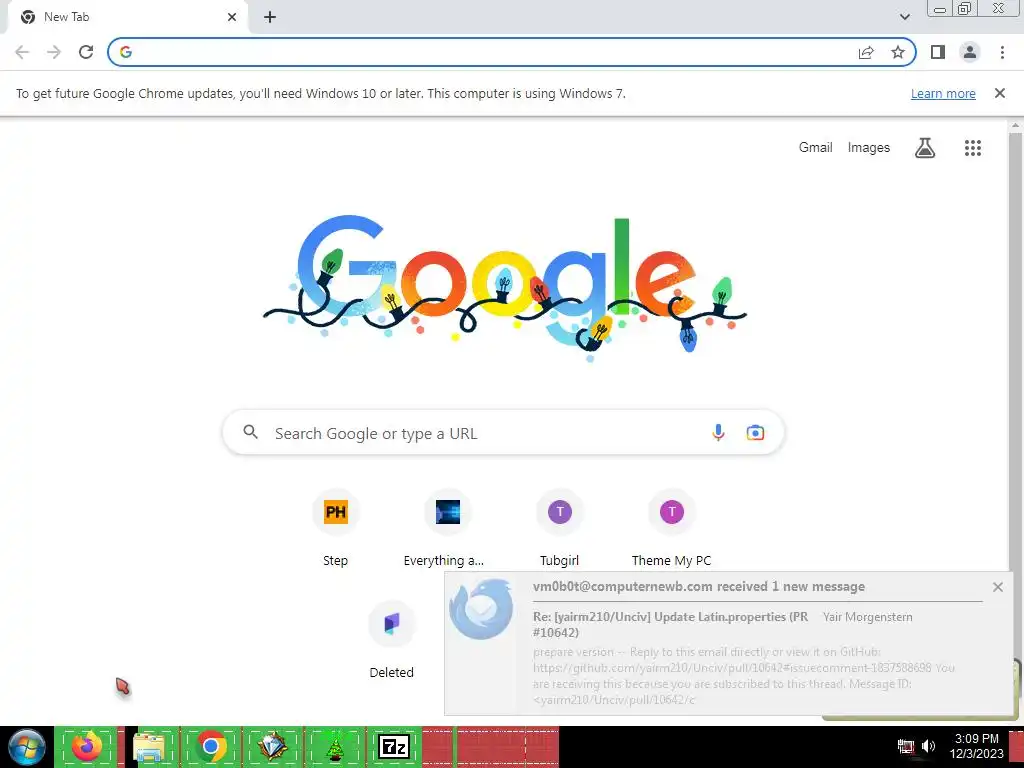This screenshot has width=1024, height=768.
Task: Open the Christmas tree taskbar app
Action: (x=335, y=746)
